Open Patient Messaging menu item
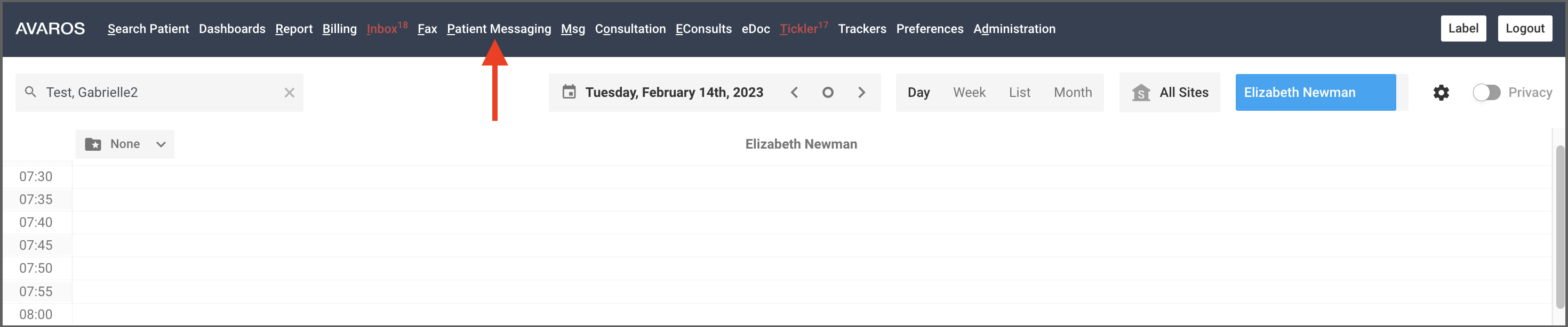The image size is (1568, 327). (x=499, y=29)
